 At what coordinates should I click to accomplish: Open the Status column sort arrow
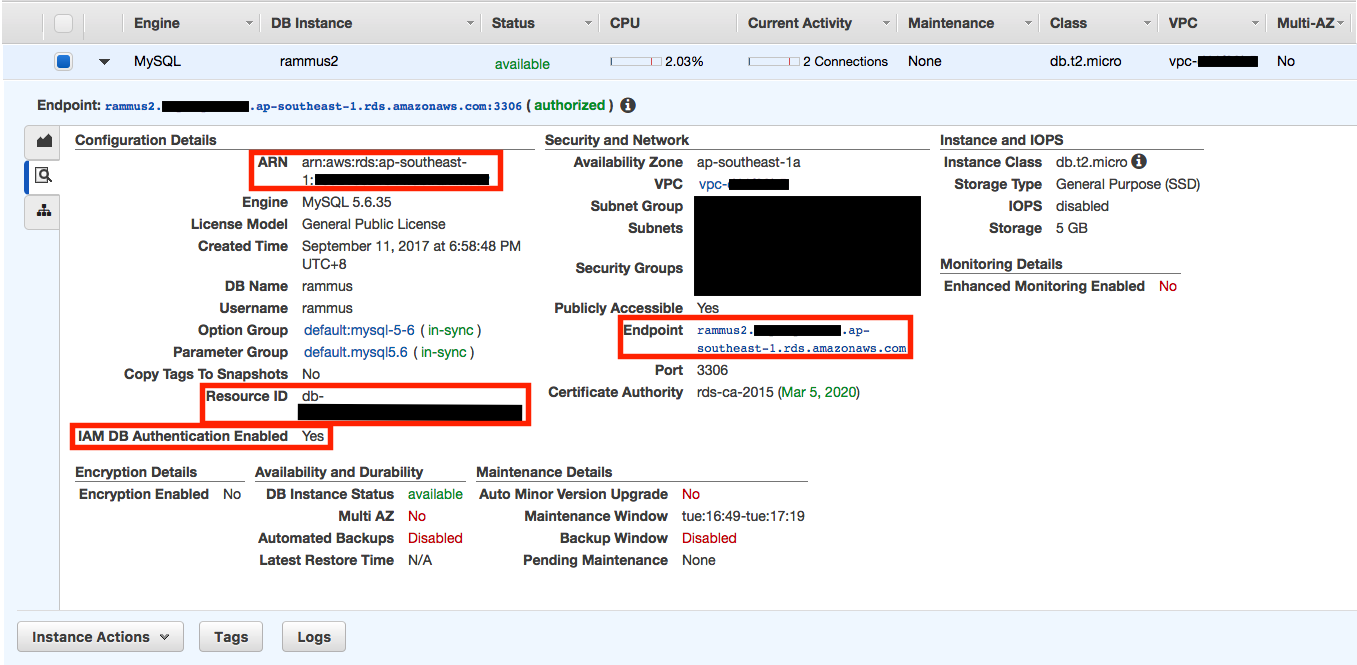[x=588, y=23]
